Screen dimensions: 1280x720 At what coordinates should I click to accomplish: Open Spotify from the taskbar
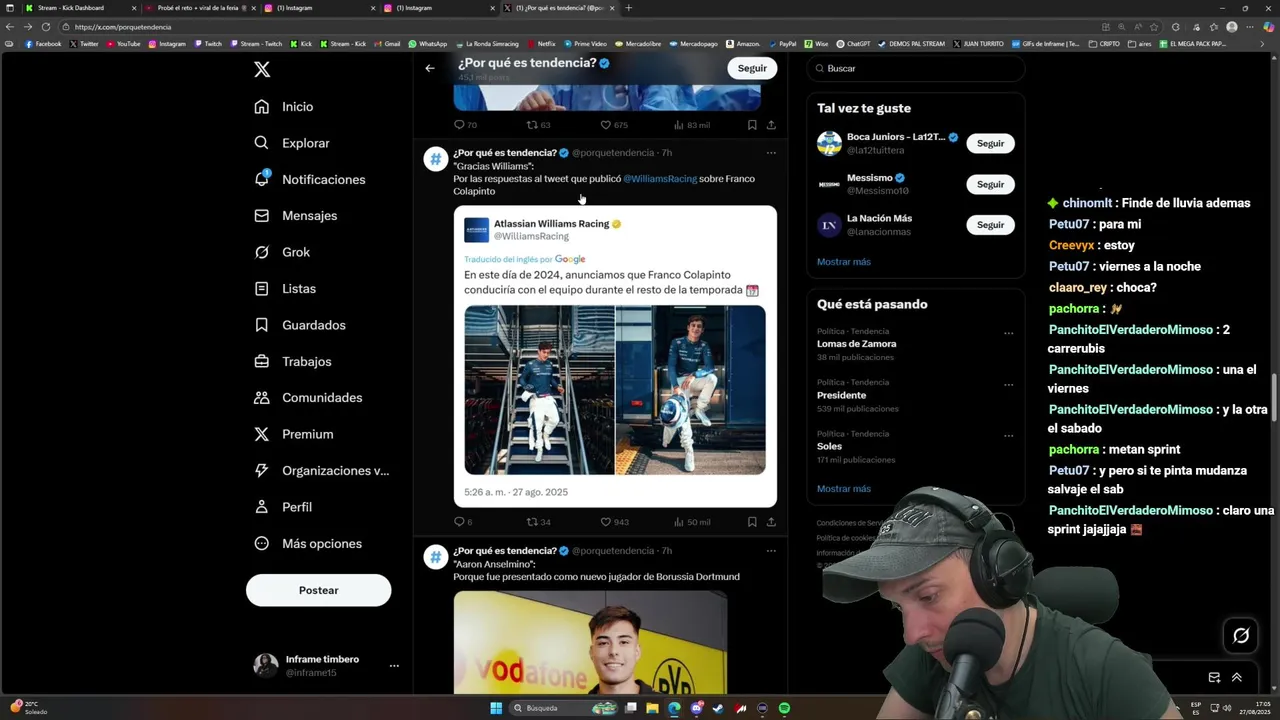click(x=784, y=708)
